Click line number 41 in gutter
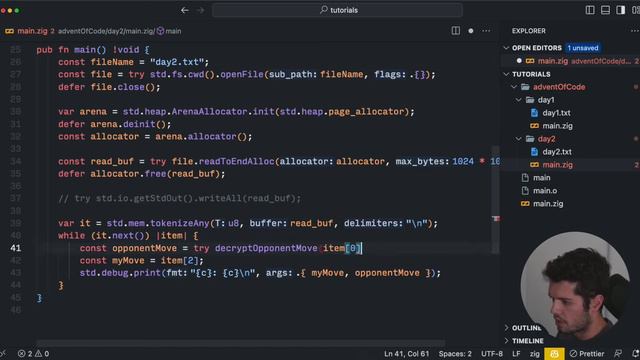Screen dimensions: 640x360 16,248
